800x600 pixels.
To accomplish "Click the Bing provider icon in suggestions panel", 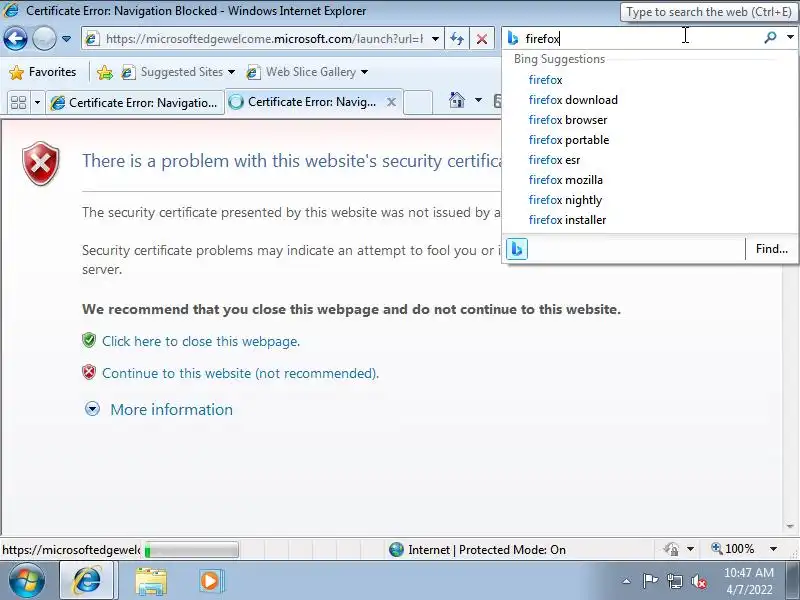I will [517, 249].
